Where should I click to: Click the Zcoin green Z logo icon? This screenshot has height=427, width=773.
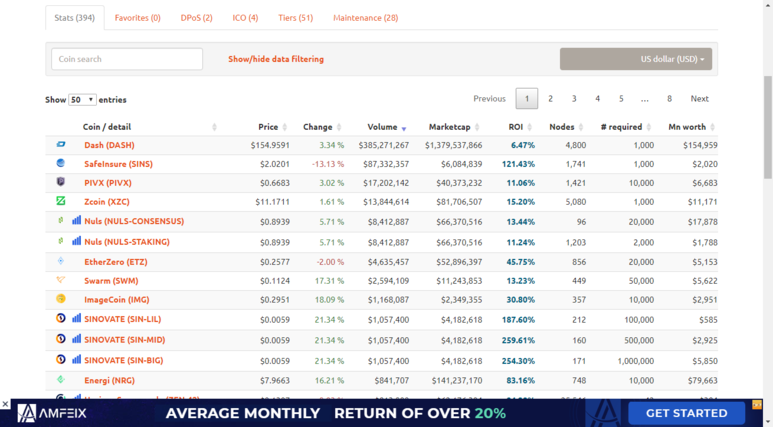(x=61, y=201)
